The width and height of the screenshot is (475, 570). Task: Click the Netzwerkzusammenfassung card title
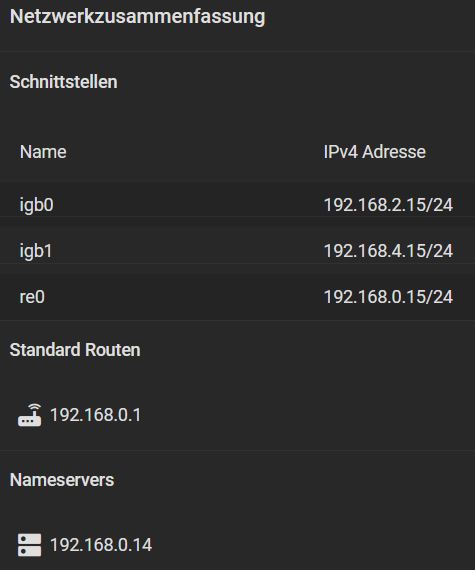pyautogui.click(x=137, y=17)
